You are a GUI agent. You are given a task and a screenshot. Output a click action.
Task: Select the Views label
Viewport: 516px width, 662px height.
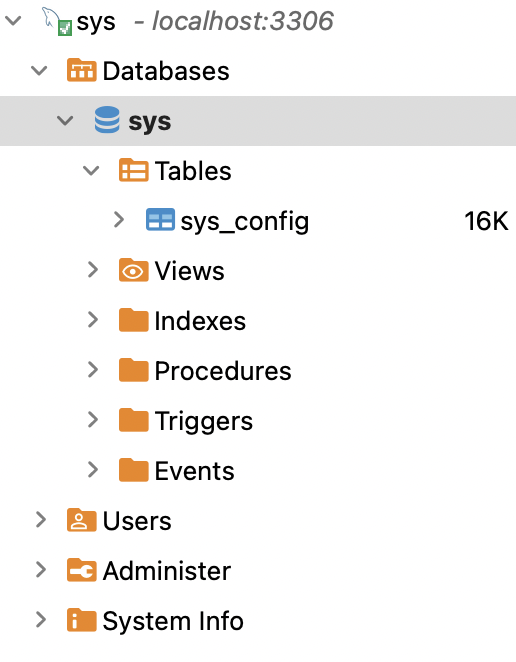pyautogui.click(x=189, y=271)
